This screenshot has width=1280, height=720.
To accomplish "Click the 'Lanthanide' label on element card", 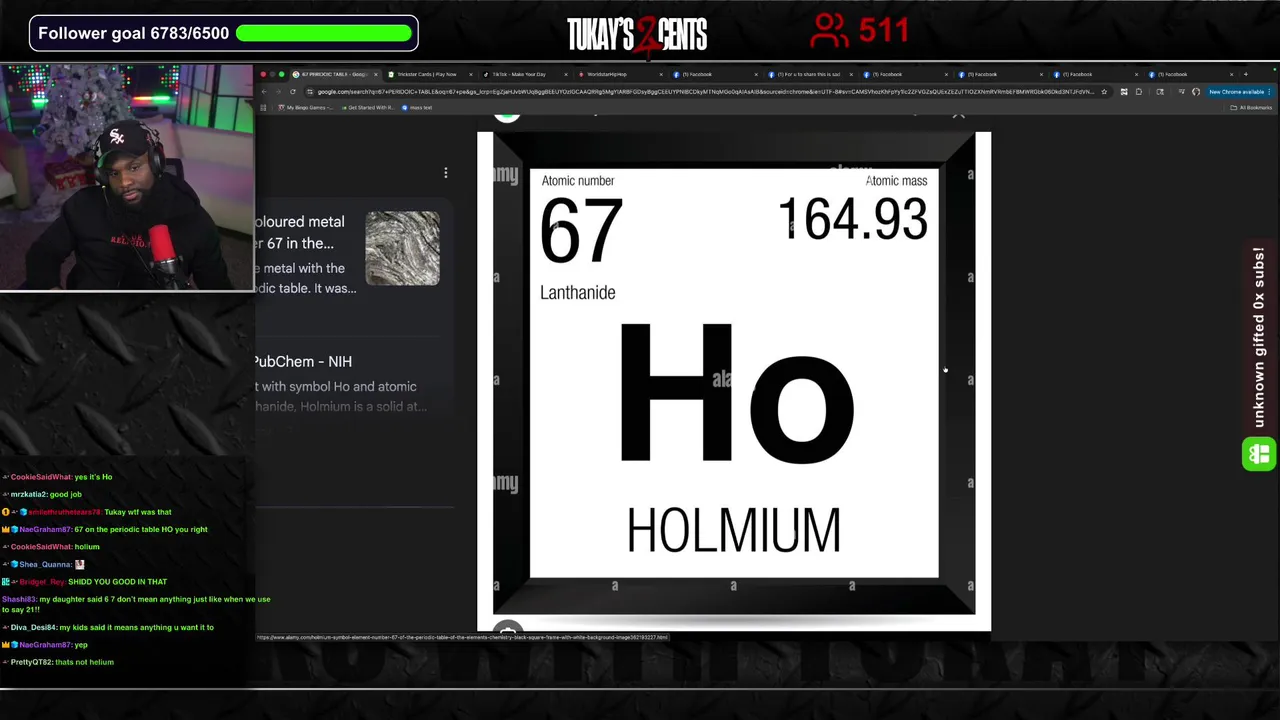I will click(578, 293).
